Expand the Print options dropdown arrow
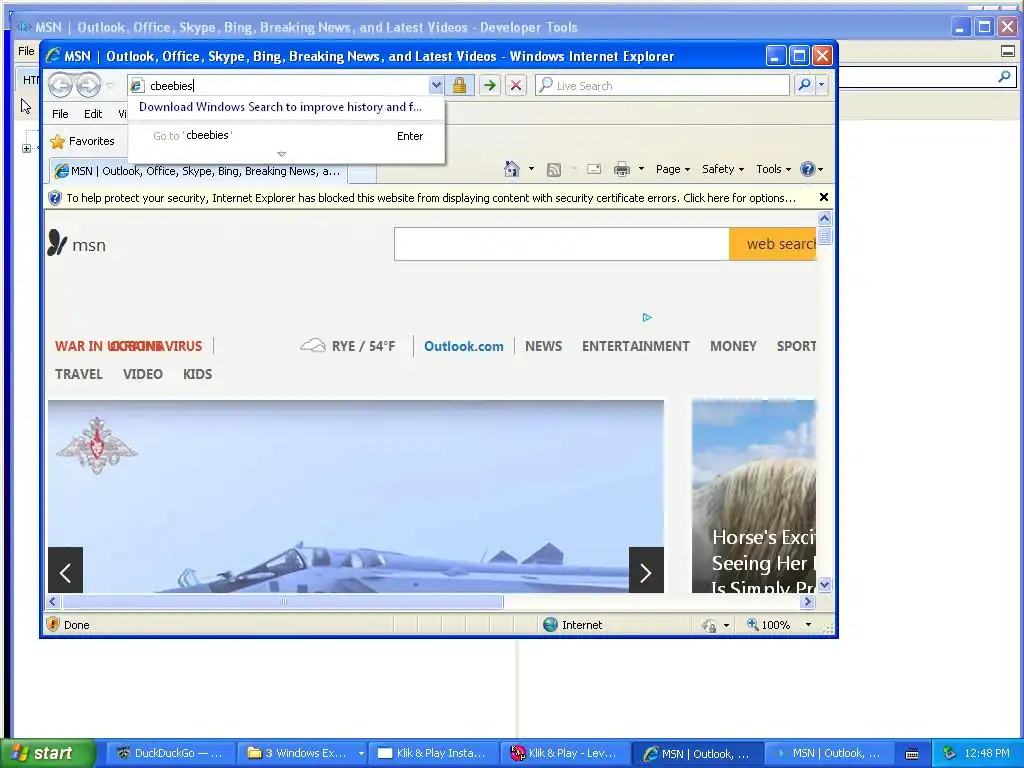Screen dimensions: 1024x768 [x=641, y=169]
